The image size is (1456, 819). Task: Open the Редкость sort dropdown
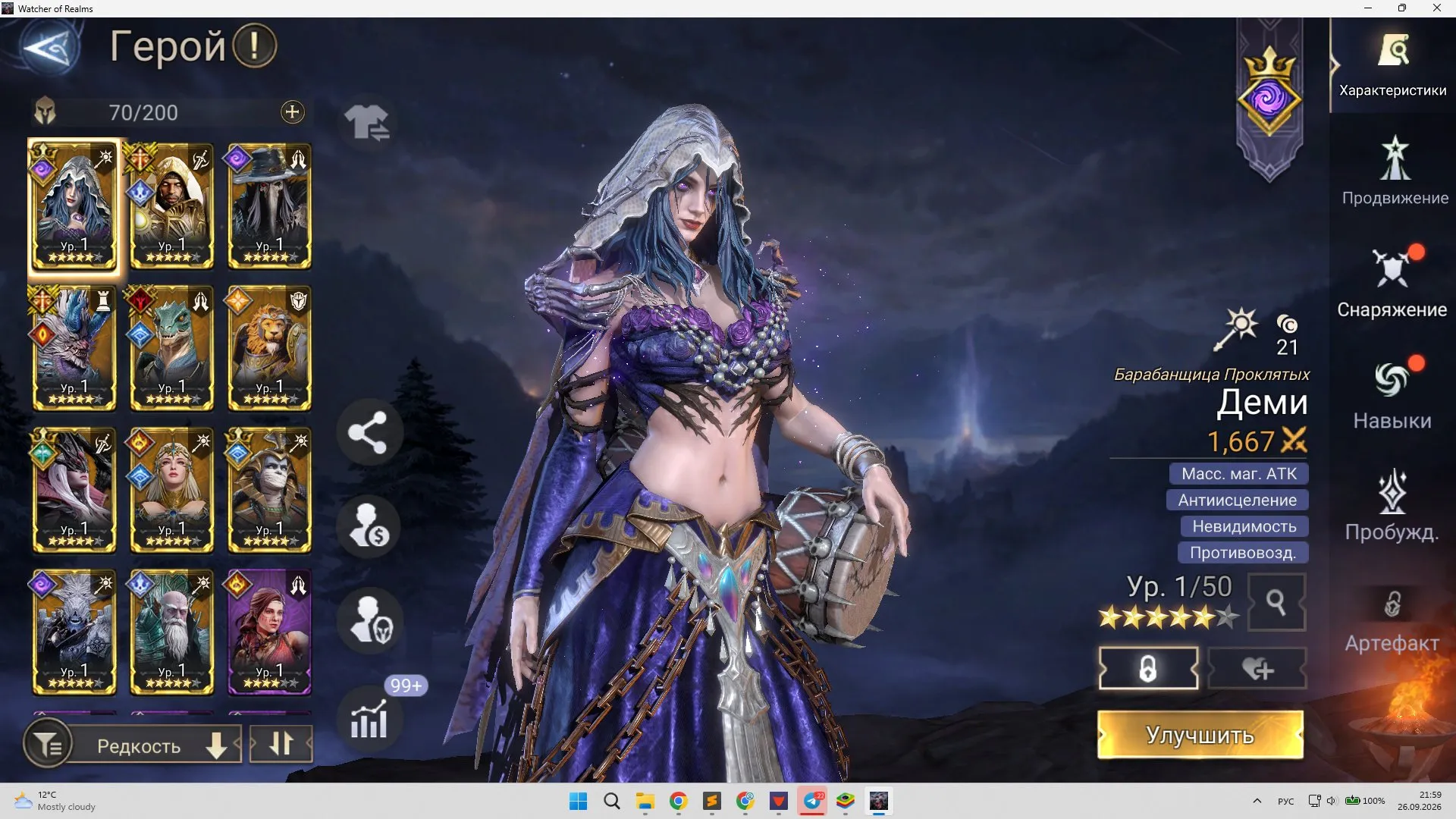click(x=157, y=745)
